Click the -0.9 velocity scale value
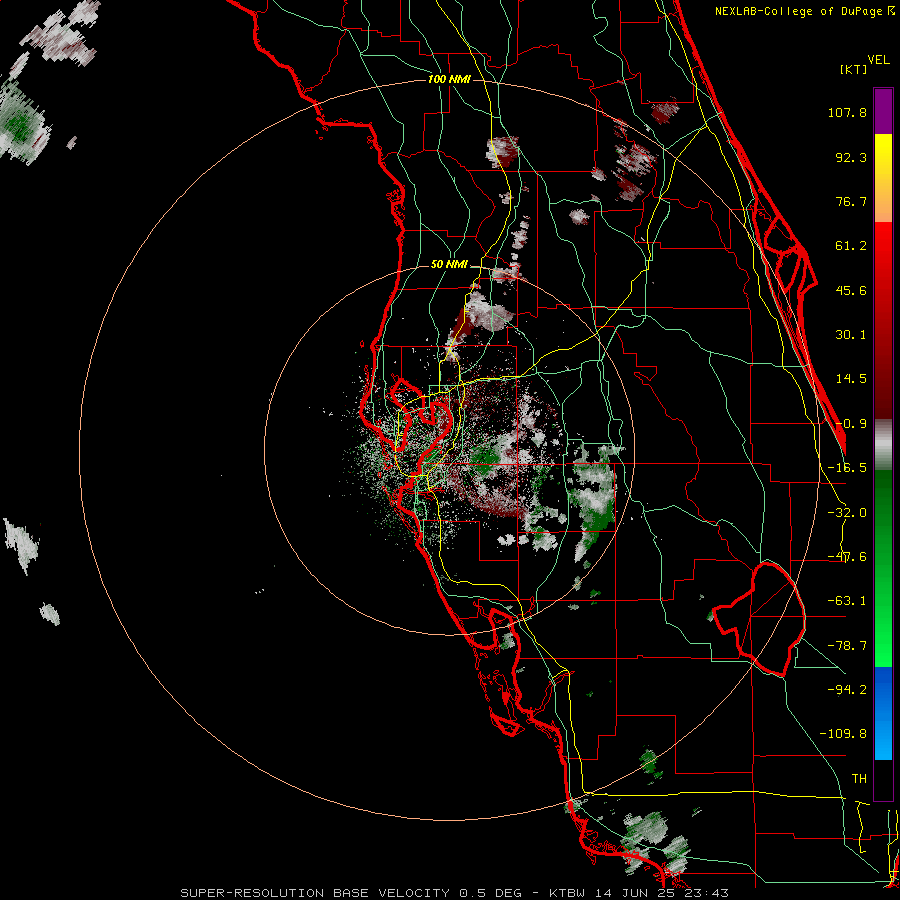Viewport: 900px width, 900px height. 851,424
